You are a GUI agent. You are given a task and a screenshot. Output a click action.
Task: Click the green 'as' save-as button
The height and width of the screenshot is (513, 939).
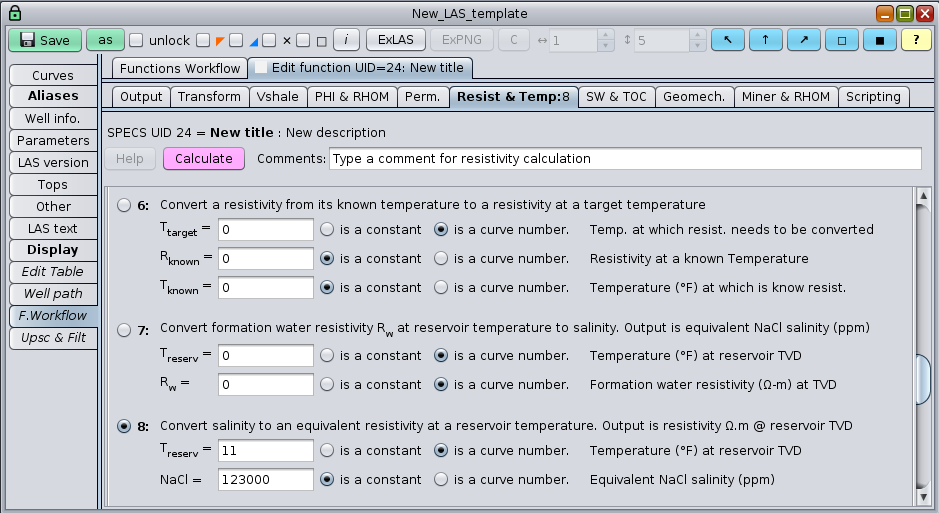pos(105,40)
